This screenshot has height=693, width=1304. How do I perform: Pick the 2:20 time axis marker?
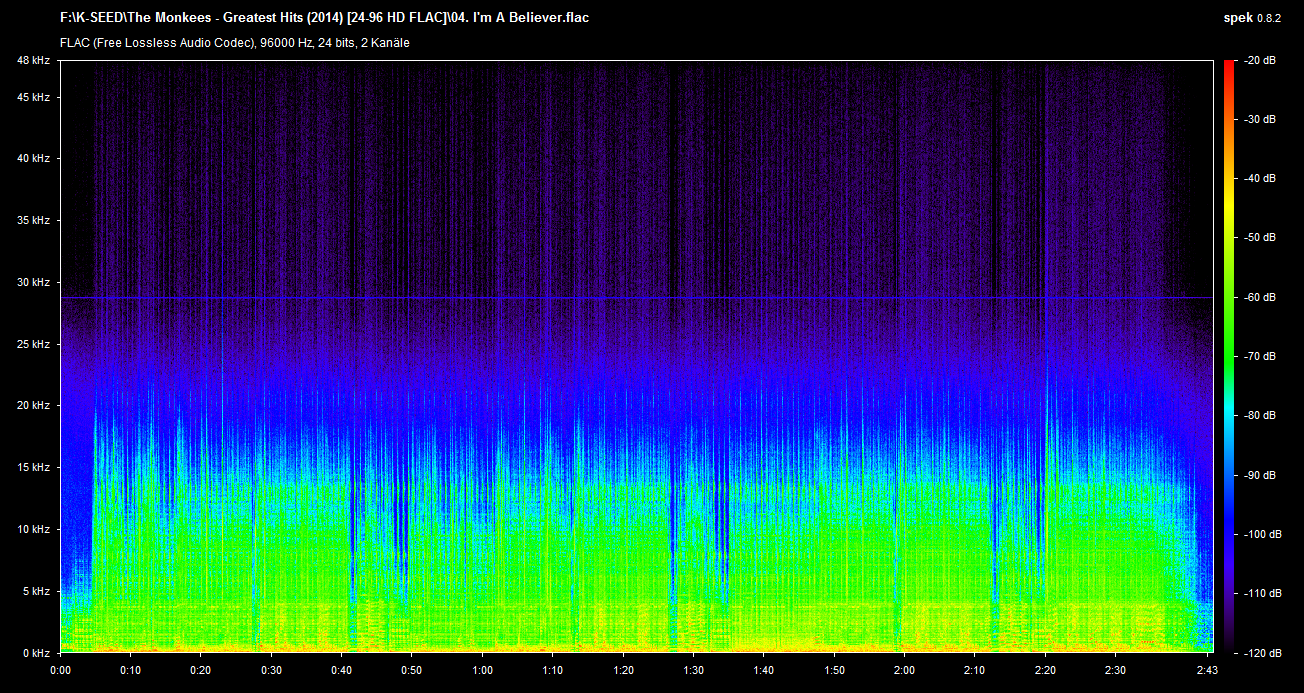tap(1045, 670)
